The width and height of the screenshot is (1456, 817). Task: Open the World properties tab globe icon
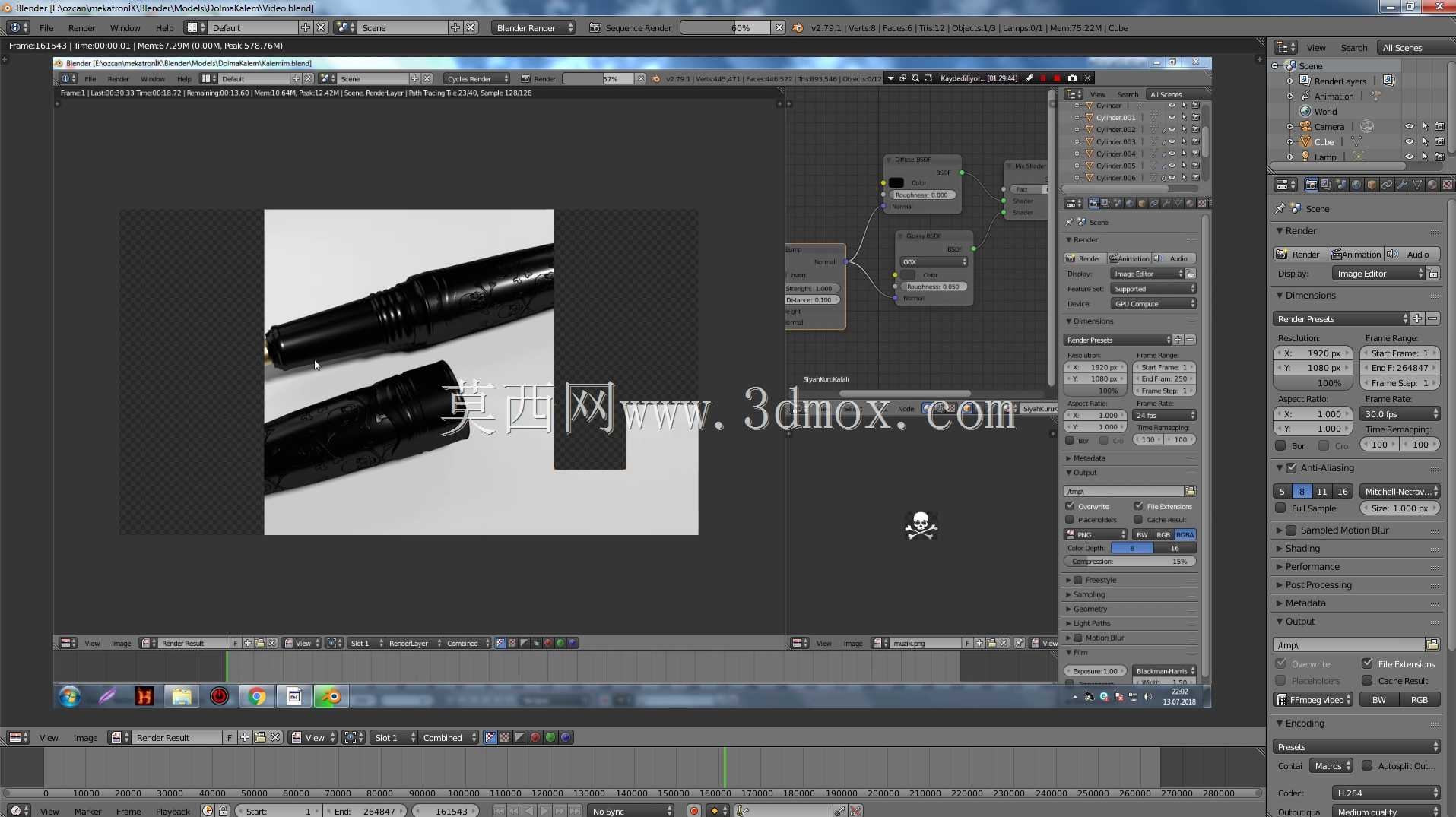1356,185
